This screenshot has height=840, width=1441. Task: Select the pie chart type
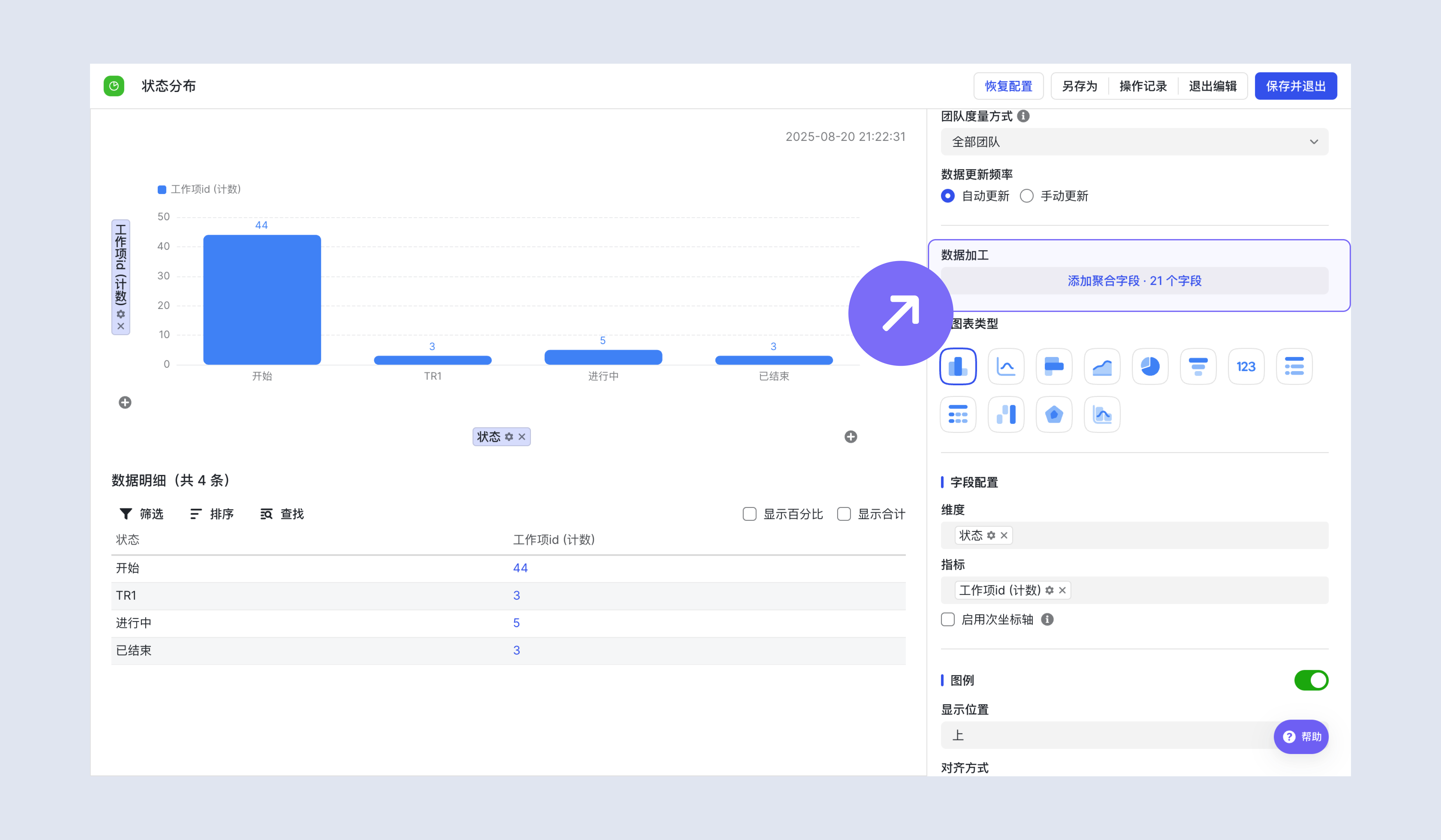click(x=1150, y=366)
